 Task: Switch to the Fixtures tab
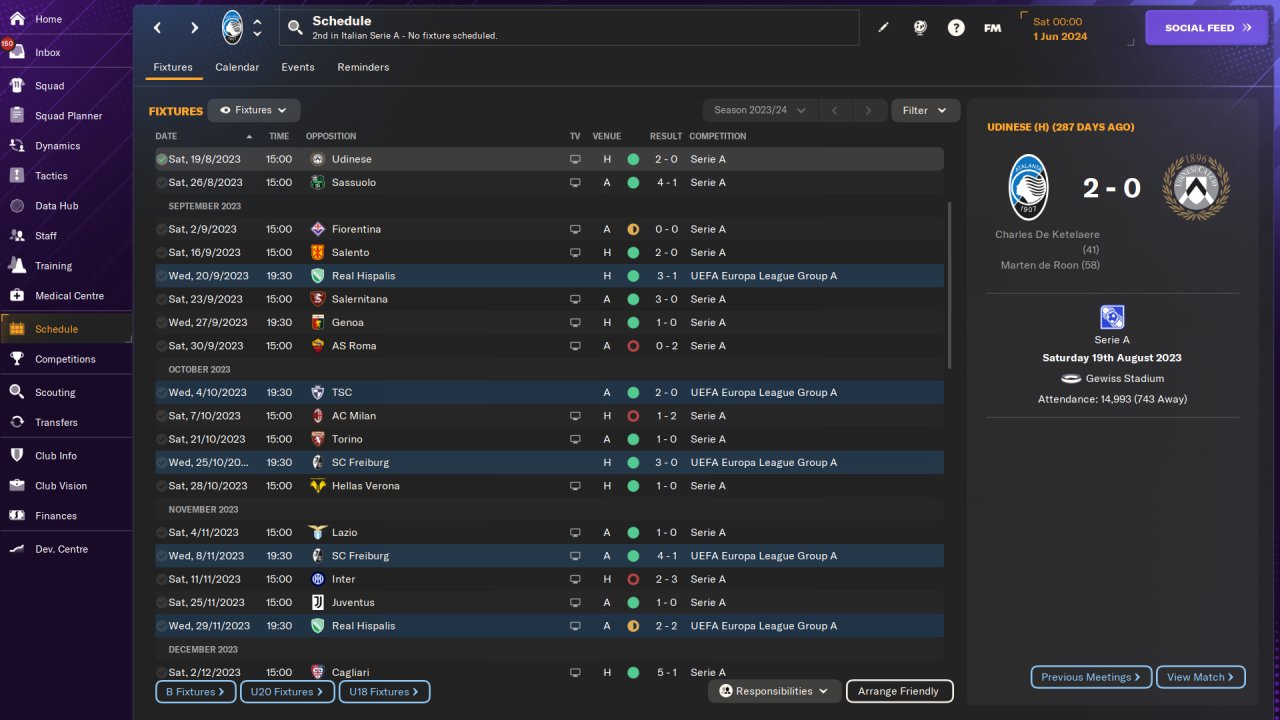(x=173, y=67)
